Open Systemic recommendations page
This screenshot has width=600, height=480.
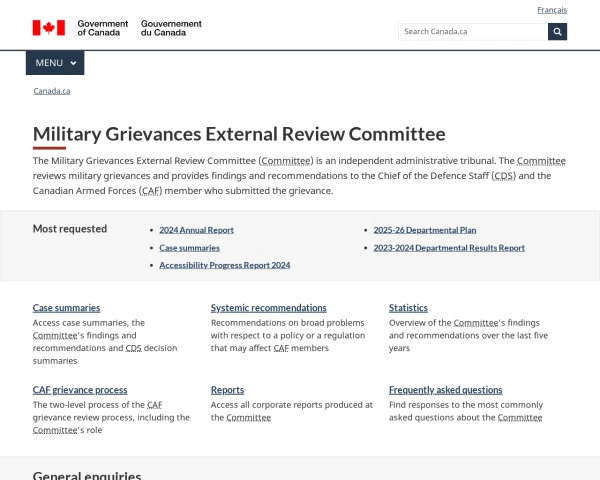click(x=268, y=308)
